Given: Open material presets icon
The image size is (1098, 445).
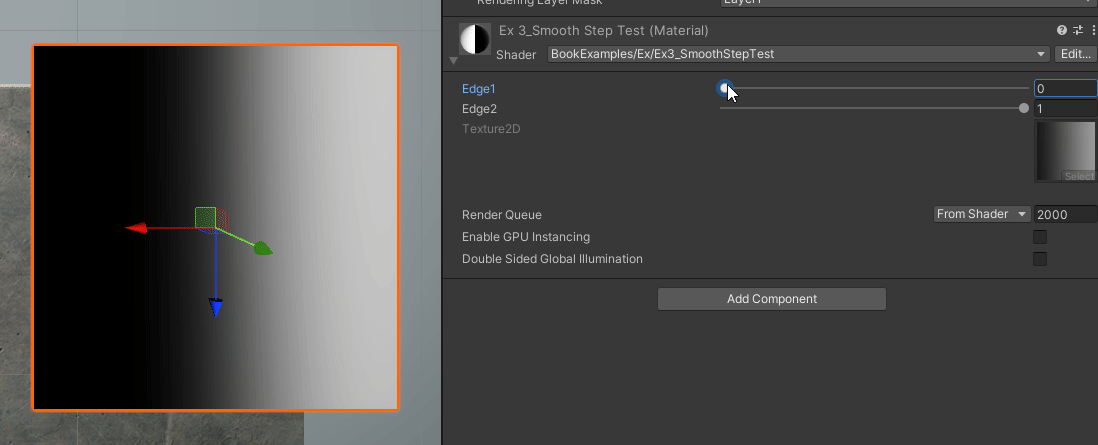Looking at the screenshot, I should pos(1078,30).
